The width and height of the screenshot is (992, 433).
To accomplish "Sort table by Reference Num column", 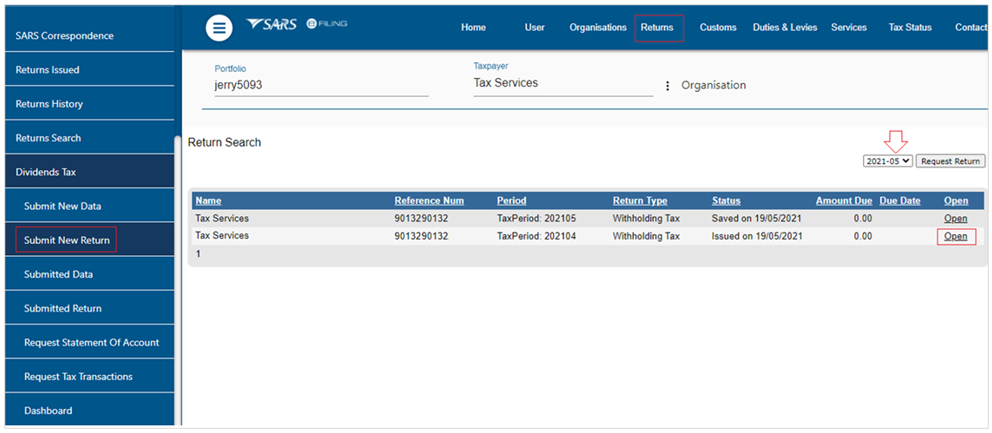I will pyautogui.click(x=429, y=201).
